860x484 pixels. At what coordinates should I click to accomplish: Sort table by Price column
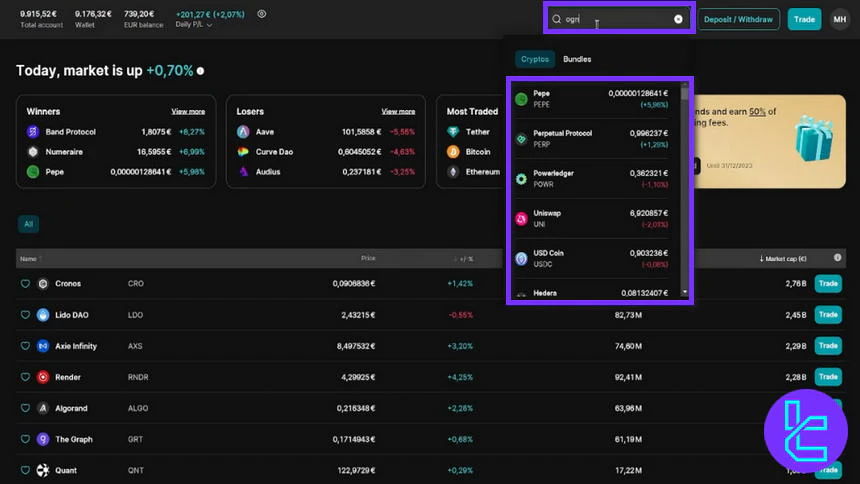click(x=368, y=258)
